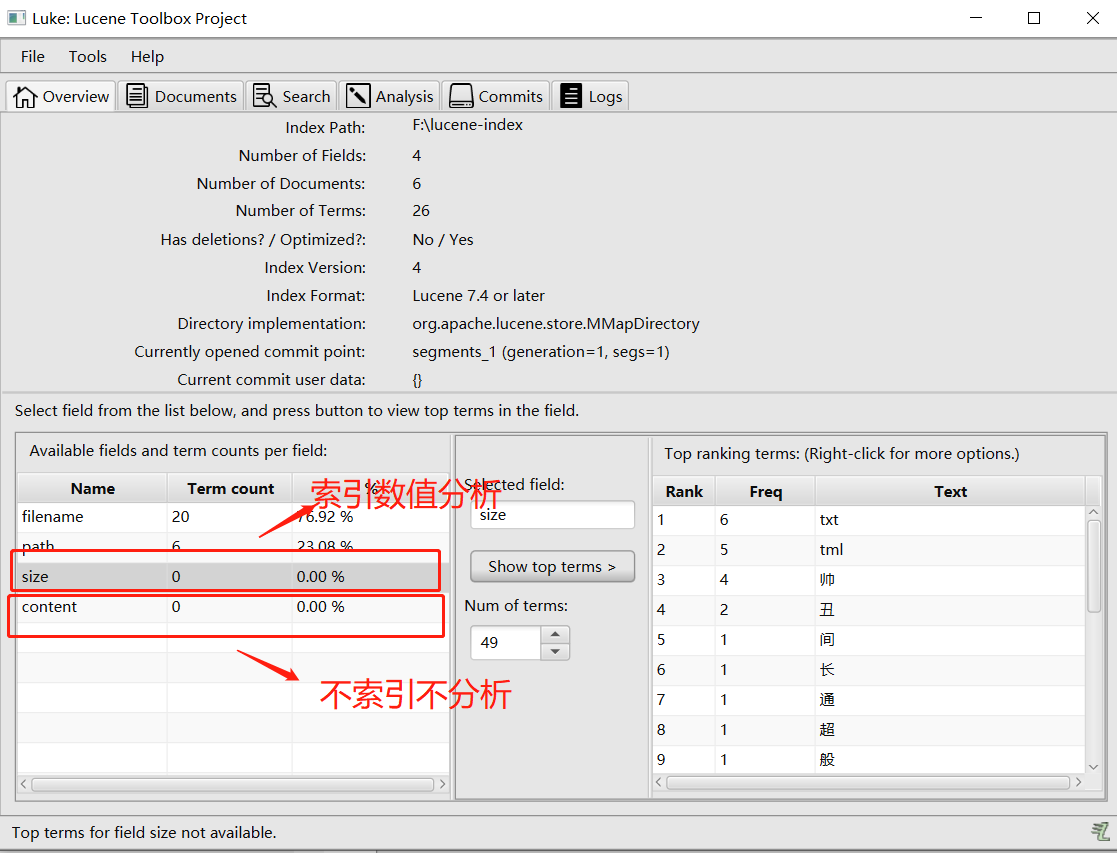Select the term '间' row
This screenshot has height=853, width=1117.
(x=869, y=640)
